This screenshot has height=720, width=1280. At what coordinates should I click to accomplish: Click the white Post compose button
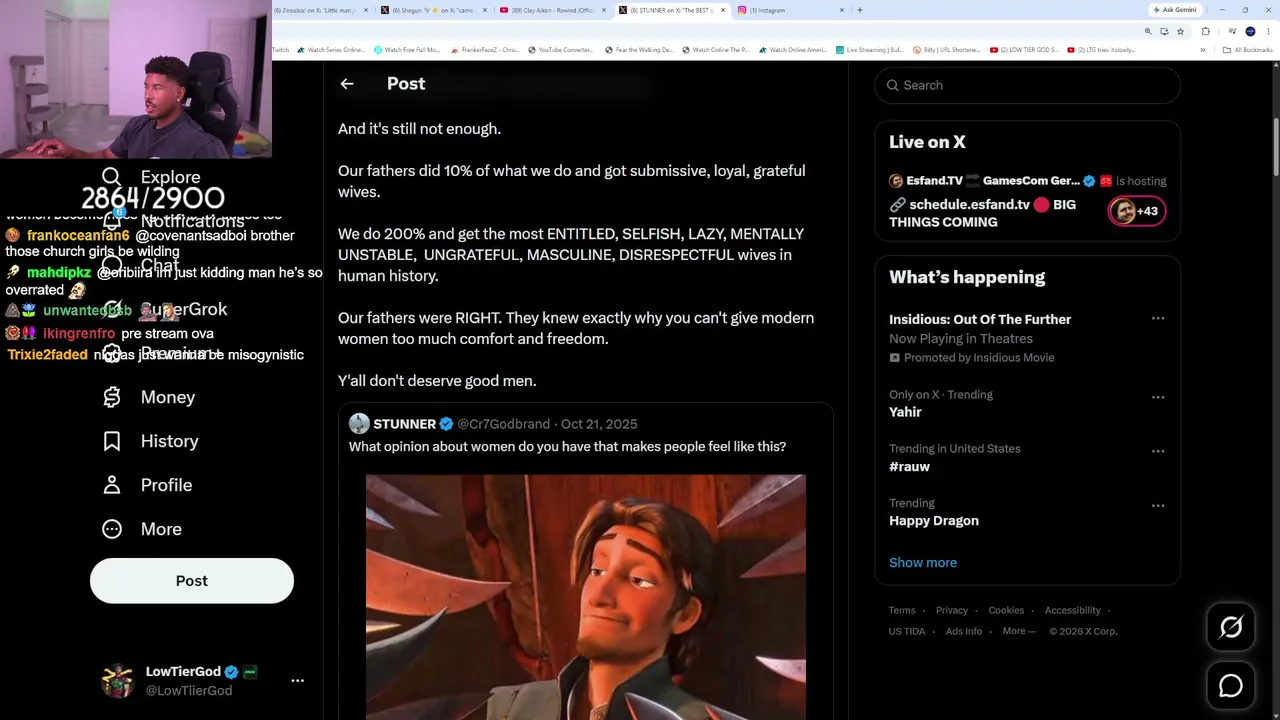pos(192,581)
